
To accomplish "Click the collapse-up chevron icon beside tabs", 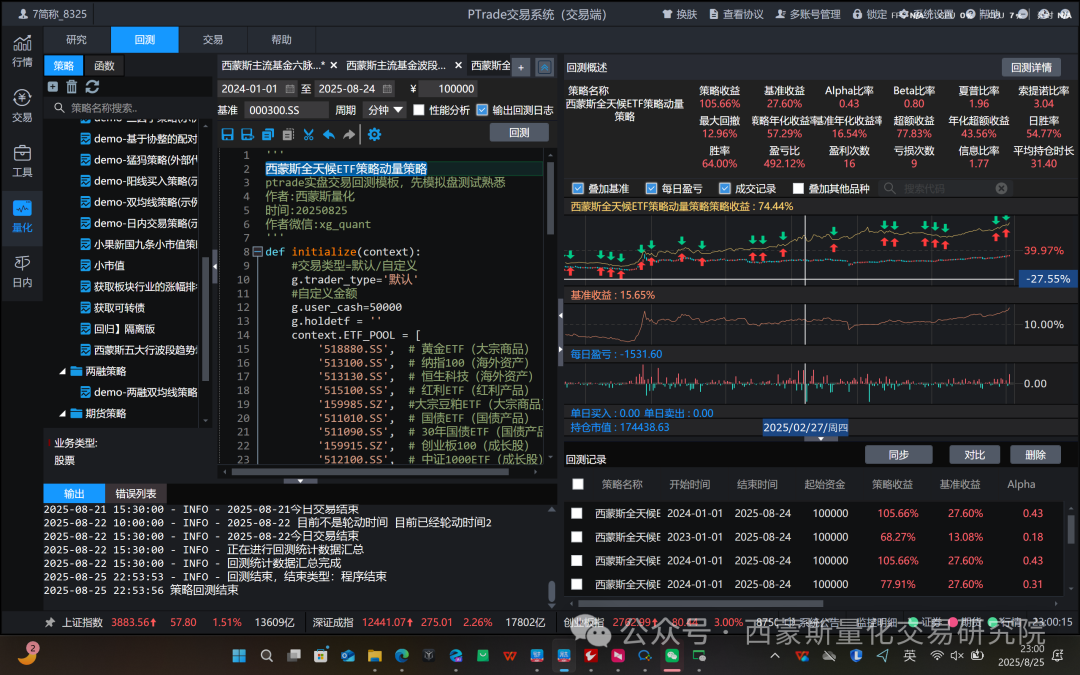I will [x=544, y=67].
